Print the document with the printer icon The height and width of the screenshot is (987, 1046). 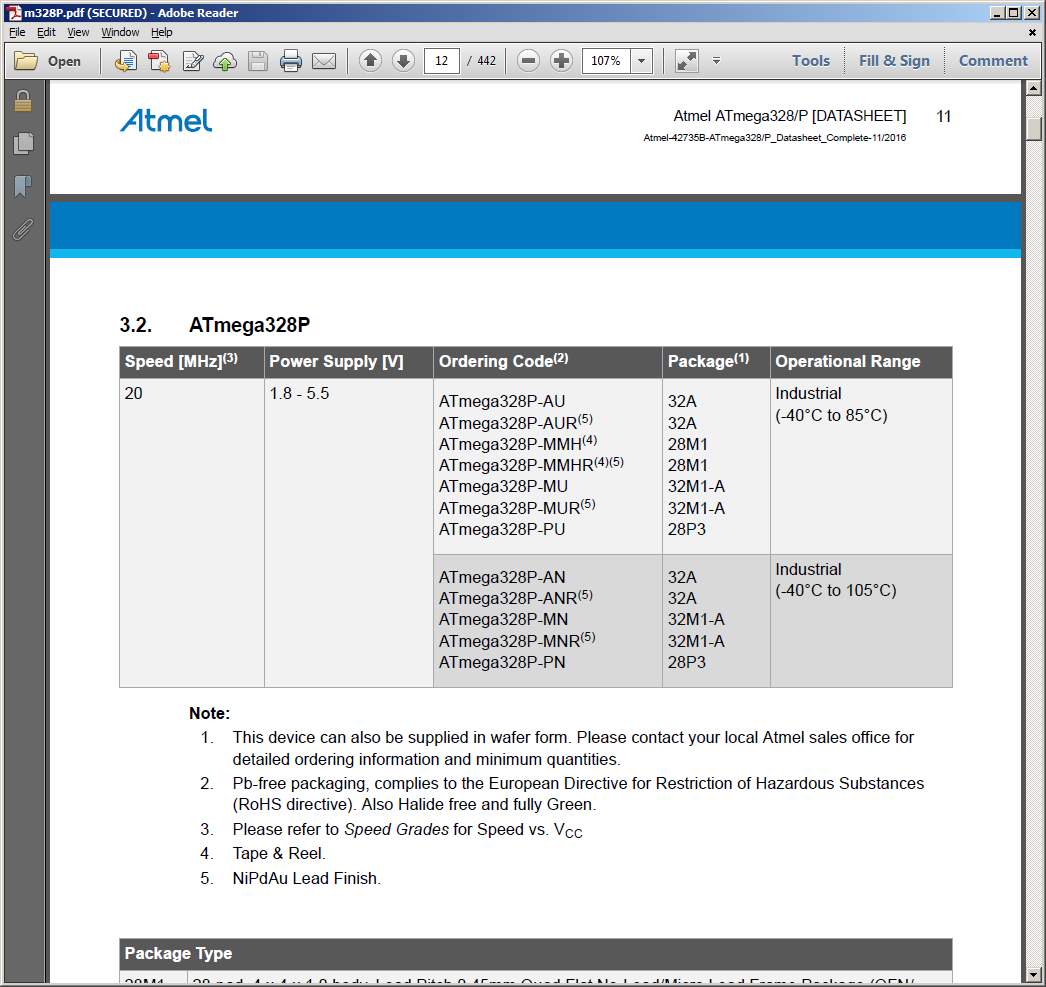(x=291, y=61)
